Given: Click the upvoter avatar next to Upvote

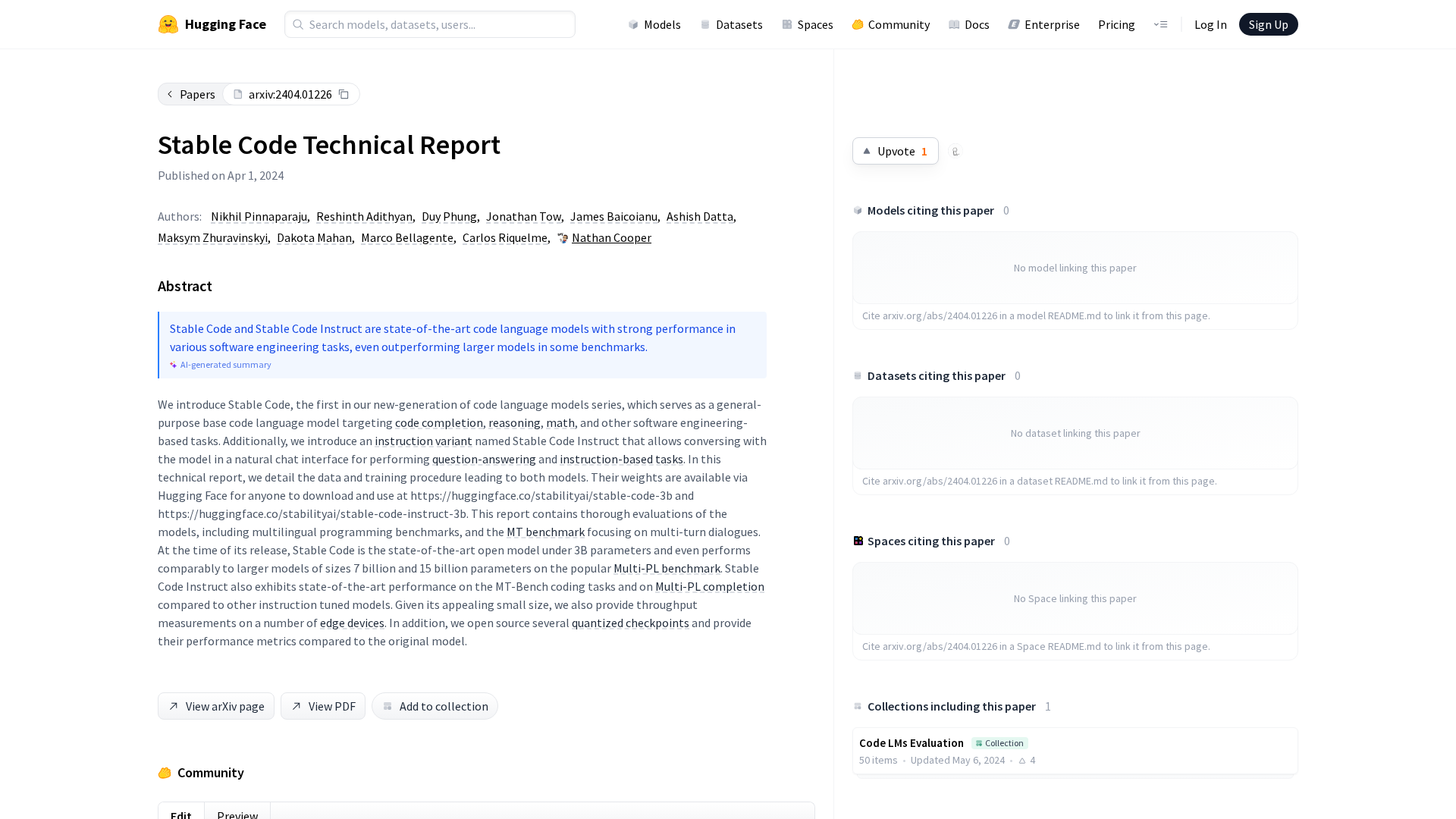Looking at the screenshot, I should 955,152.
